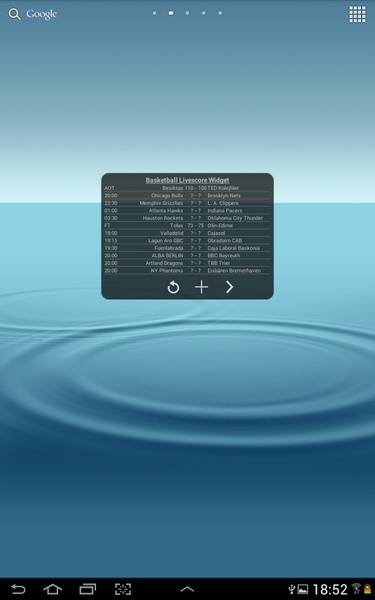Tap the plus icon in the widget
This screenshot has width=375, height=600.
[x=201, y=287]
